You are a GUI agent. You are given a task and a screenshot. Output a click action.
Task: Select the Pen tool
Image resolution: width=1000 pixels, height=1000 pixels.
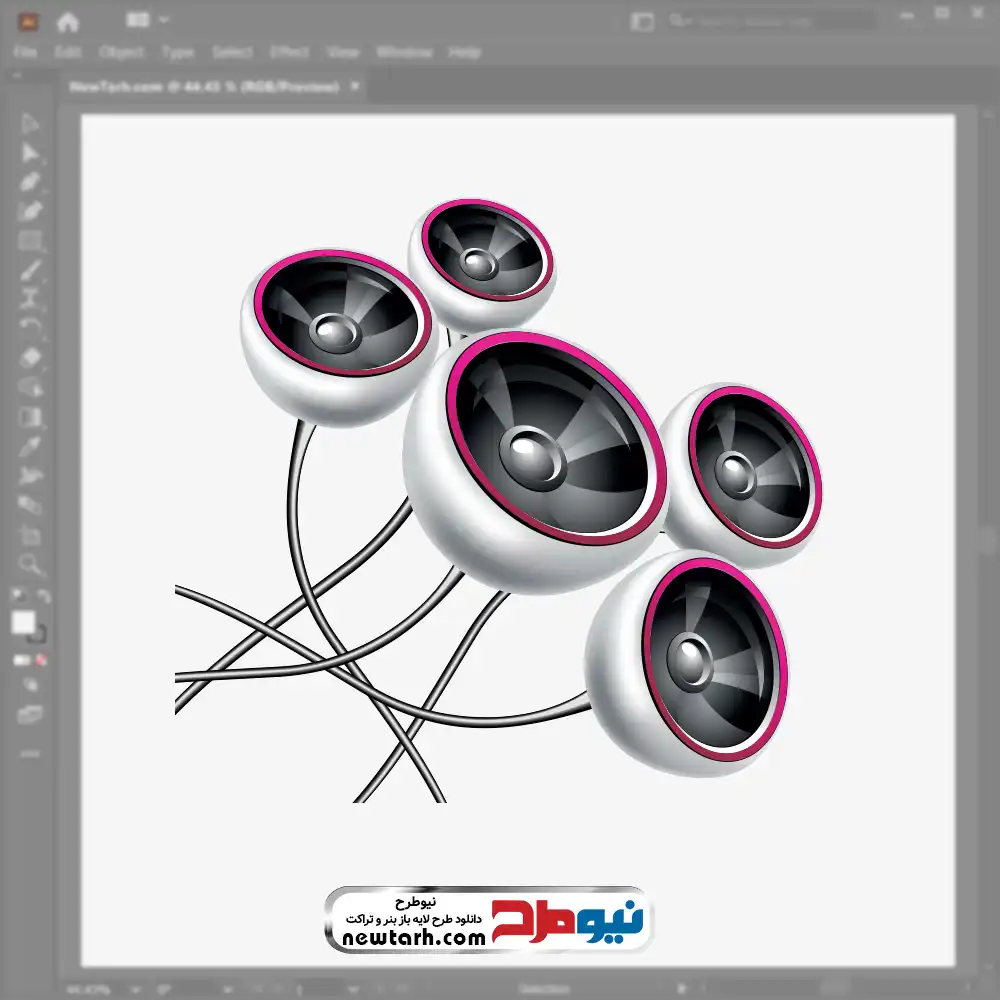click(30, 182)
